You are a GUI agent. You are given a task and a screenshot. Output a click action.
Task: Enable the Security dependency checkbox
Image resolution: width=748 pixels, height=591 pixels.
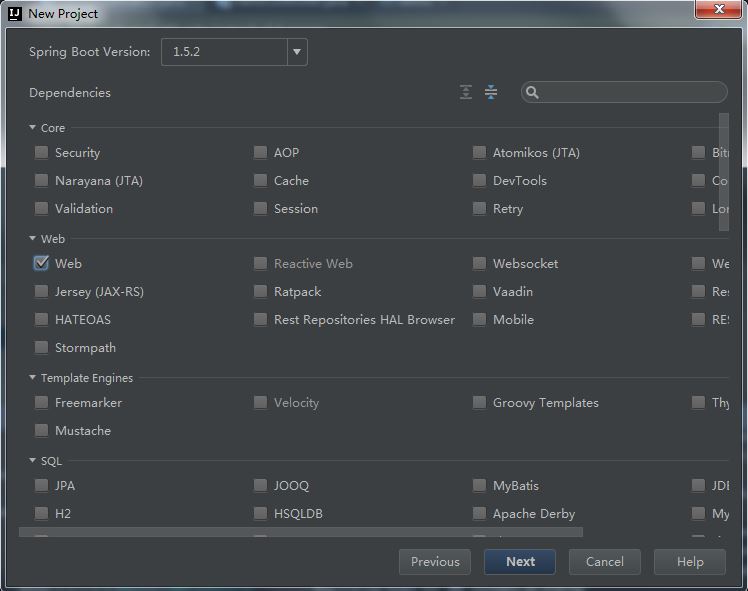42,152
